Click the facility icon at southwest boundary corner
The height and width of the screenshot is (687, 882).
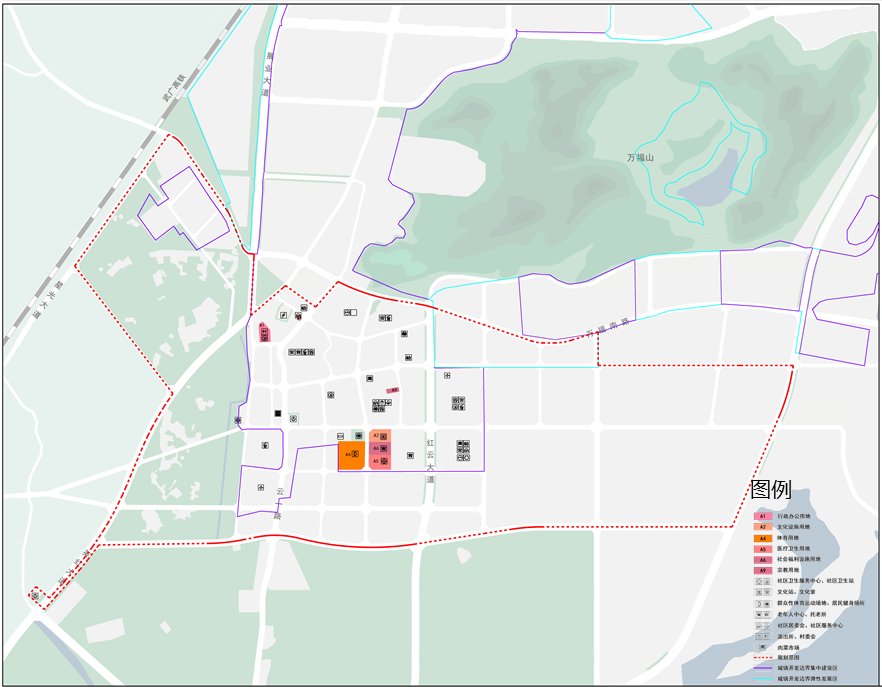click(x=35, y=596)
